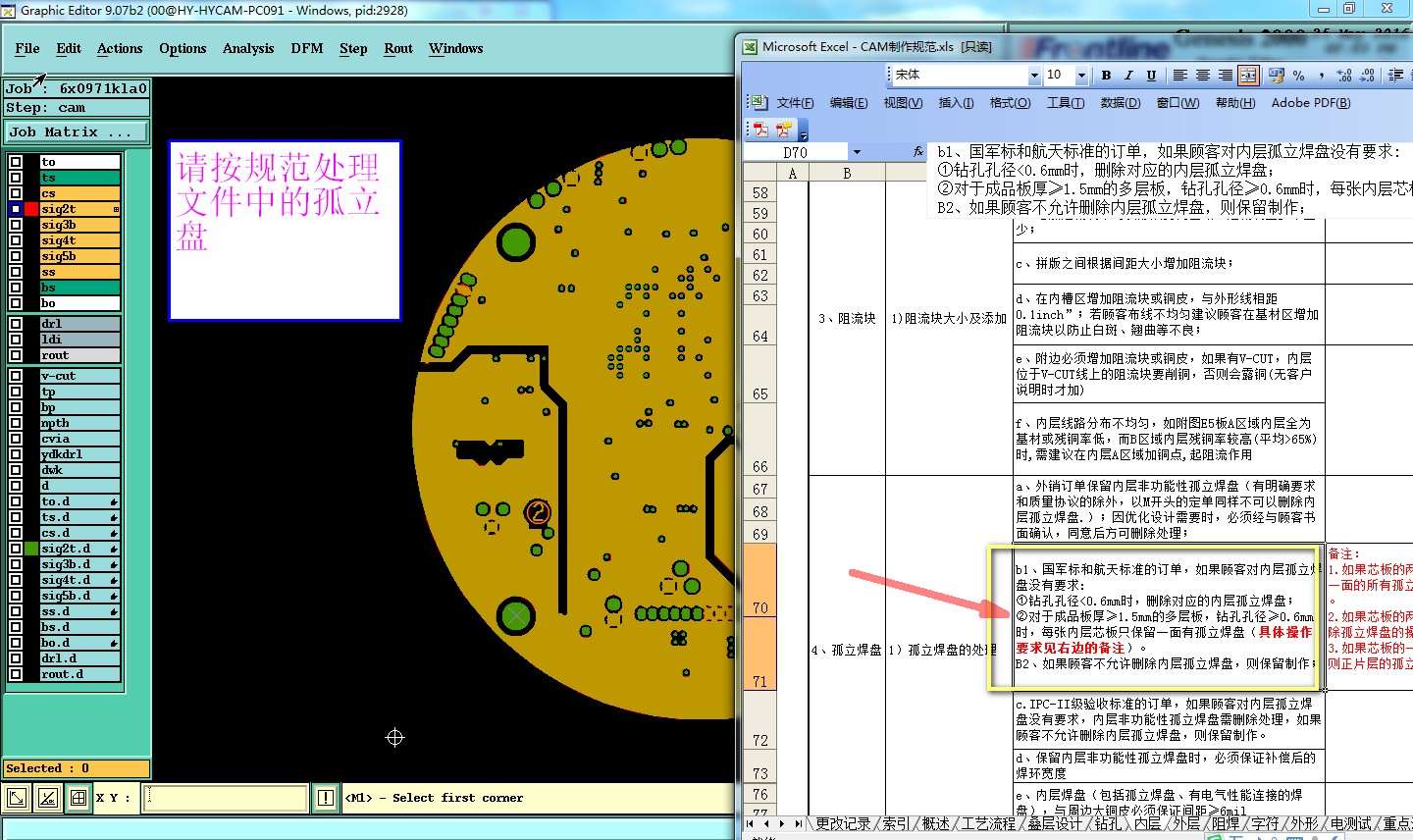Toggle visibility checkbox for layer to

(16, 162)
